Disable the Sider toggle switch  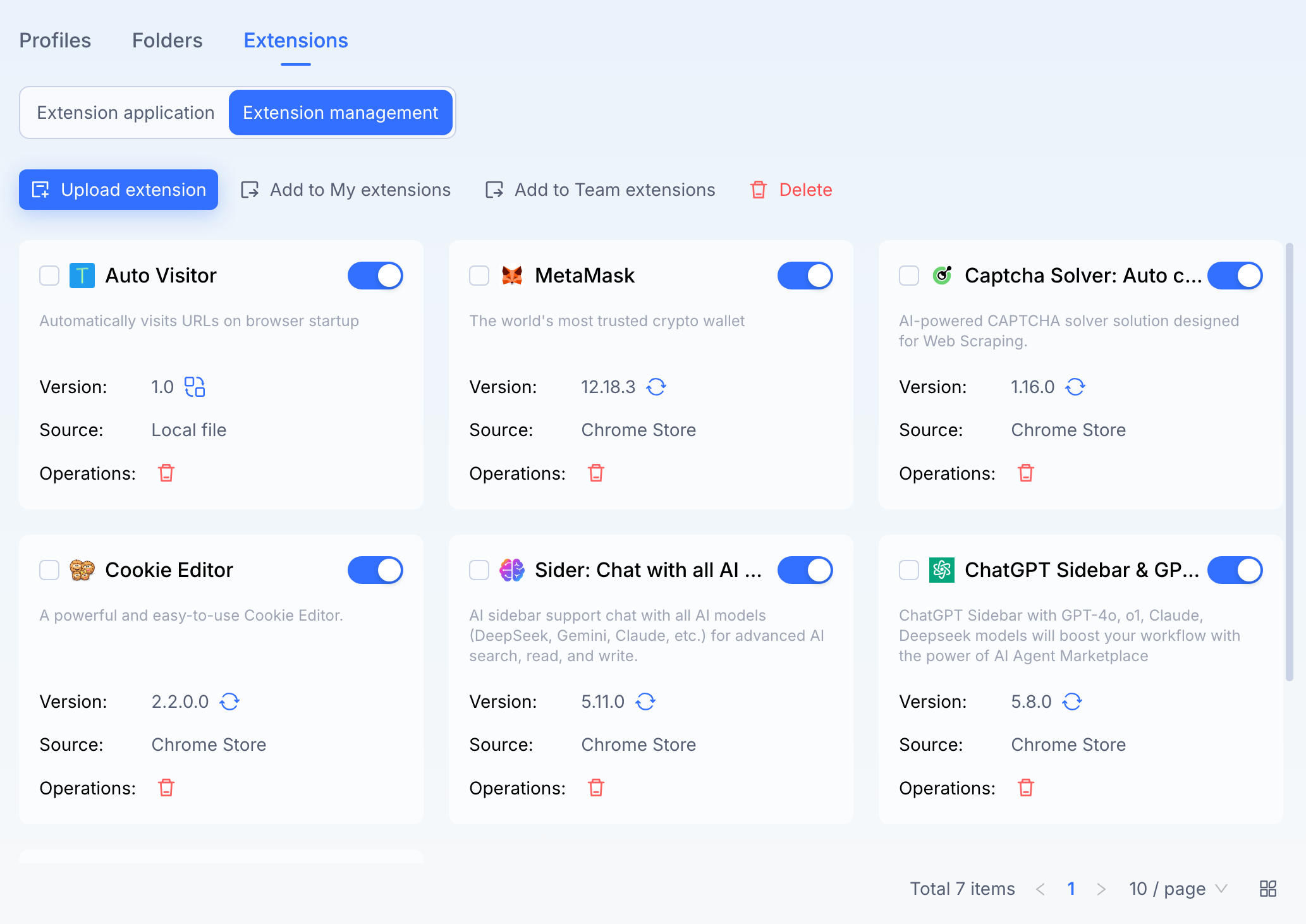pos(805,570)
